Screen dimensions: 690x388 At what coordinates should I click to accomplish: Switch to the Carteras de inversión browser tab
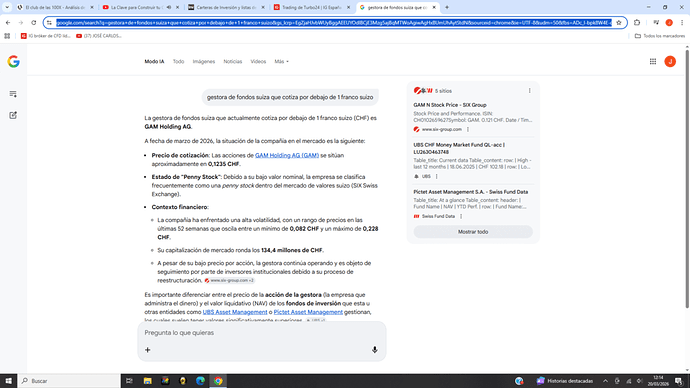click(x=227, y=7)
